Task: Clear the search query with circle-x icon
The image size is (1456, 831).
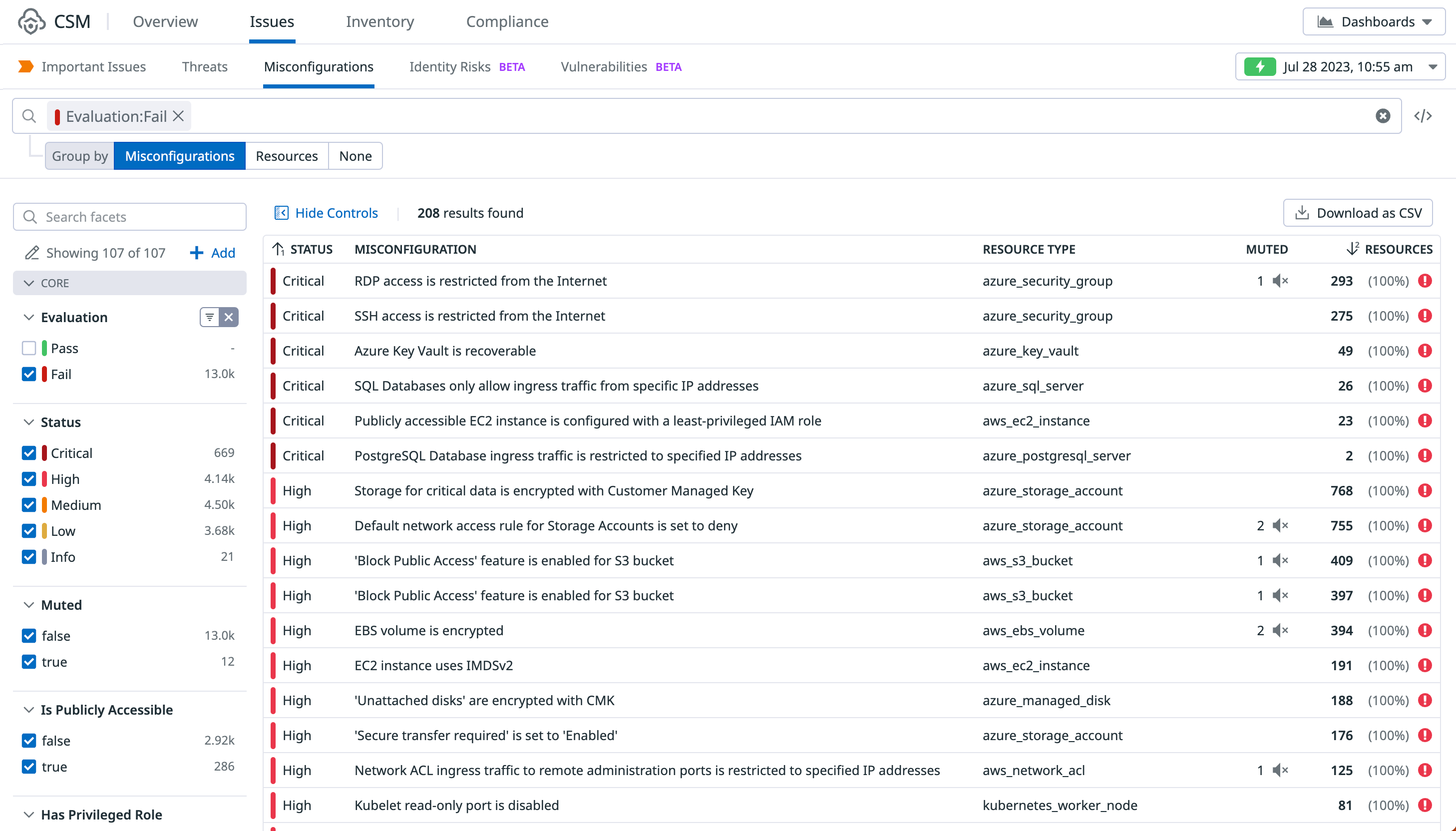Action: pos(1383,116)
